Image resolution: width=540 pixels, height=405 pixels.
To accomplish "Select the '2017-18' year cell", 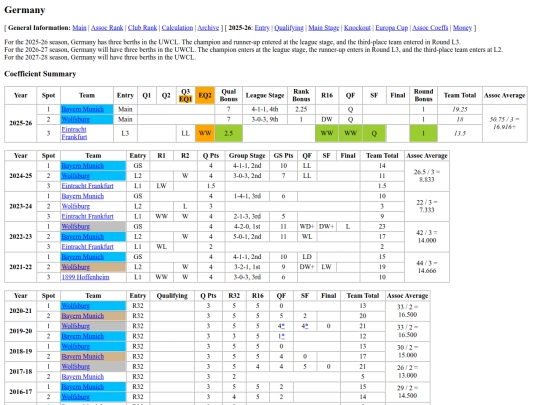I will tap(21, 372).
